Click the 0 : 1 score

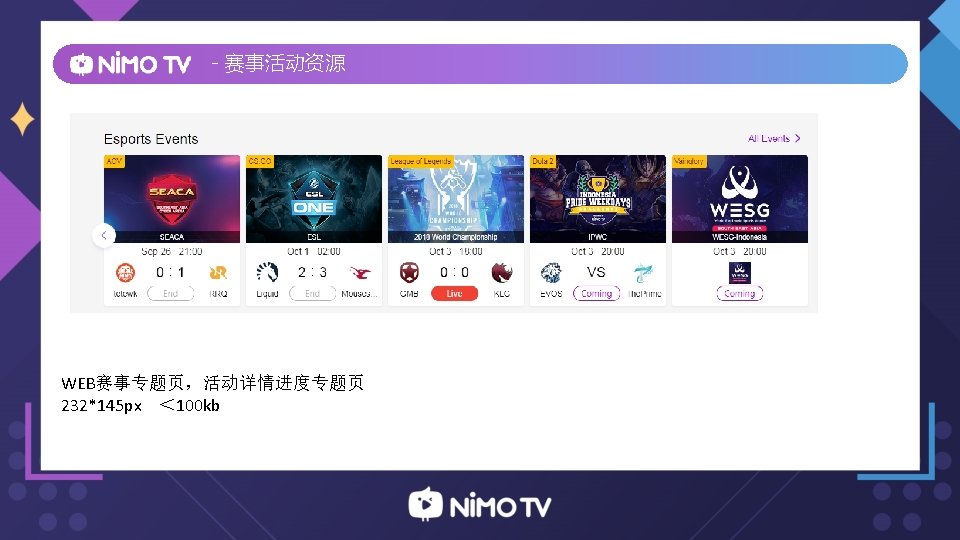coord(170,272)
